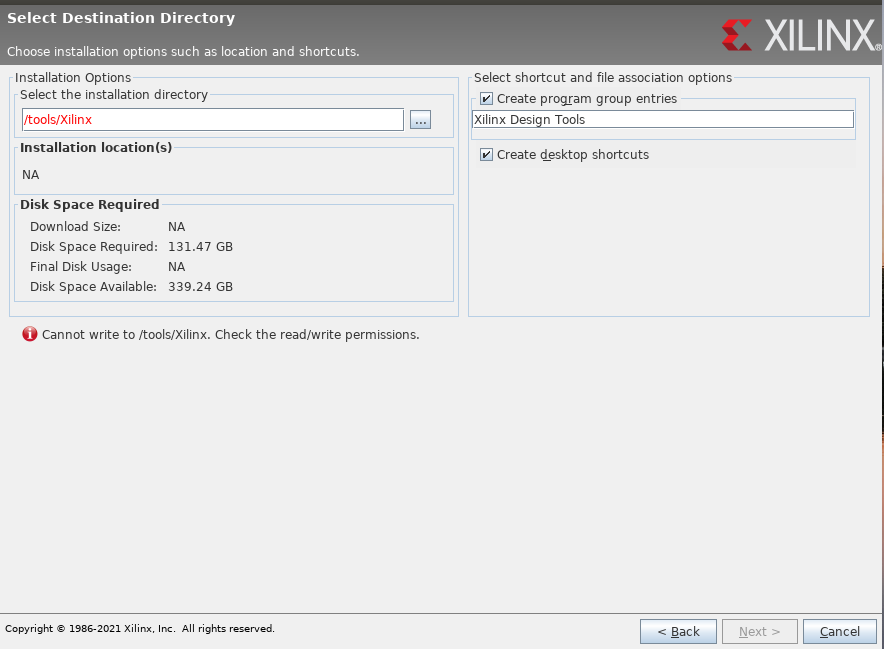This screenshot has width=884, height=649.
Task: Click the 'Final Disk Usage:' label
Action: click(x=81, y=267)
